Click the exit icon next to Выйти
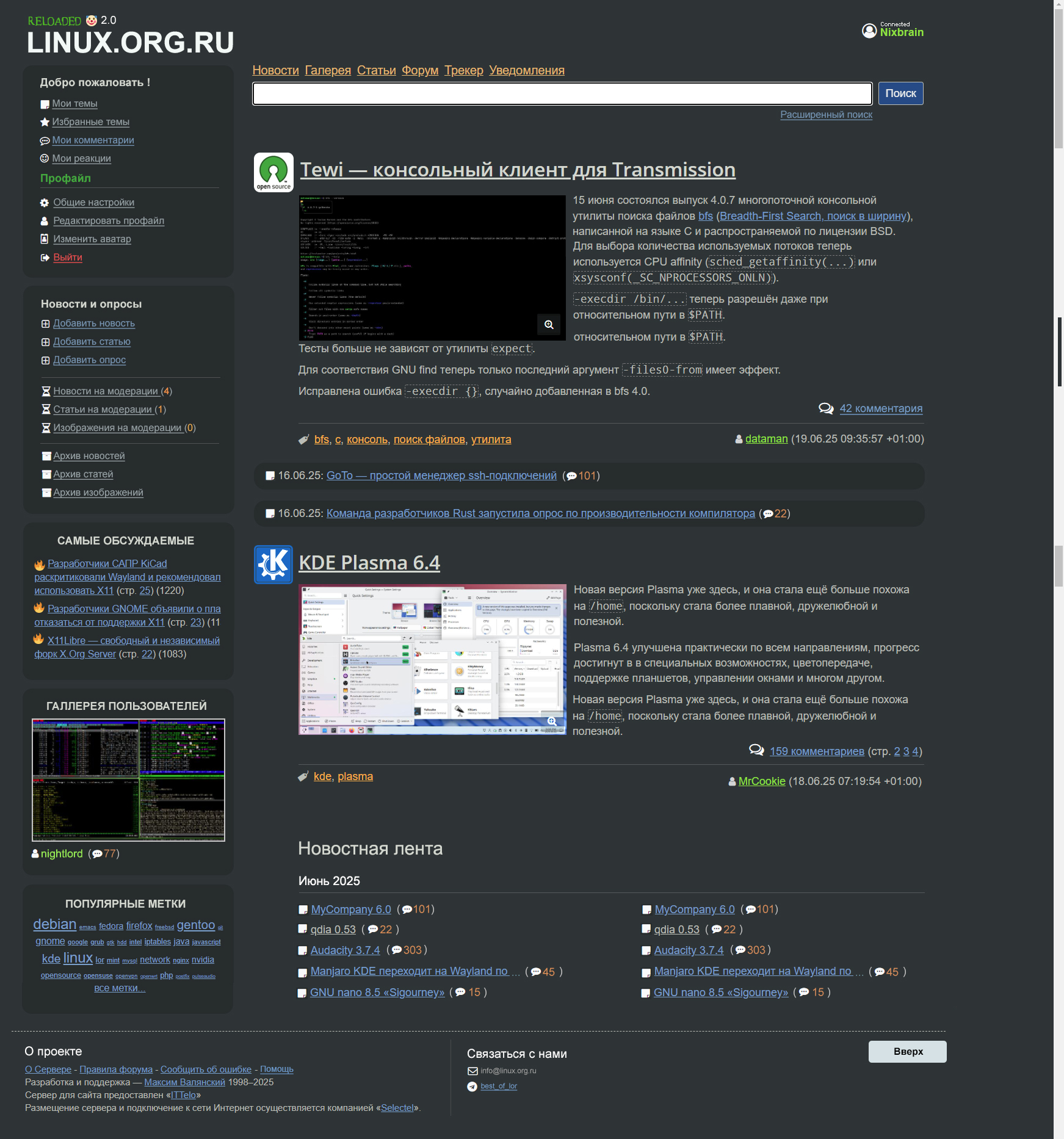Image resolution: width=1064 pixels, height=1139 pixels. (x=45, y=258)
